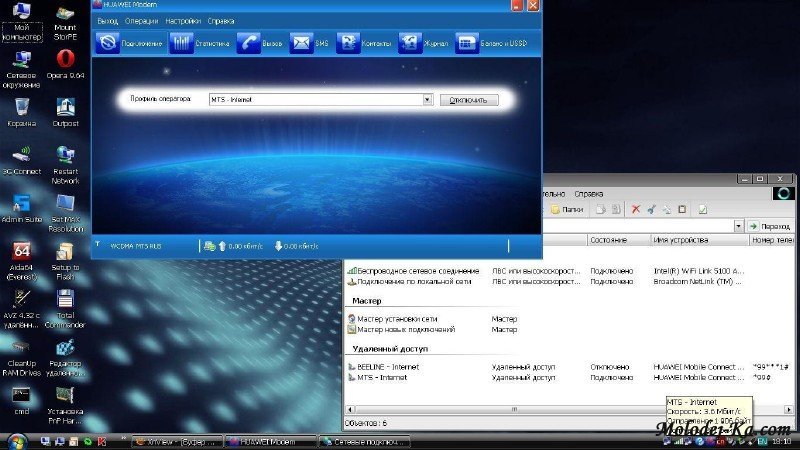Screen dimensions: 800x450
Task: Open Total Commander desktop shortcut
Action: [x=66, y=307]
